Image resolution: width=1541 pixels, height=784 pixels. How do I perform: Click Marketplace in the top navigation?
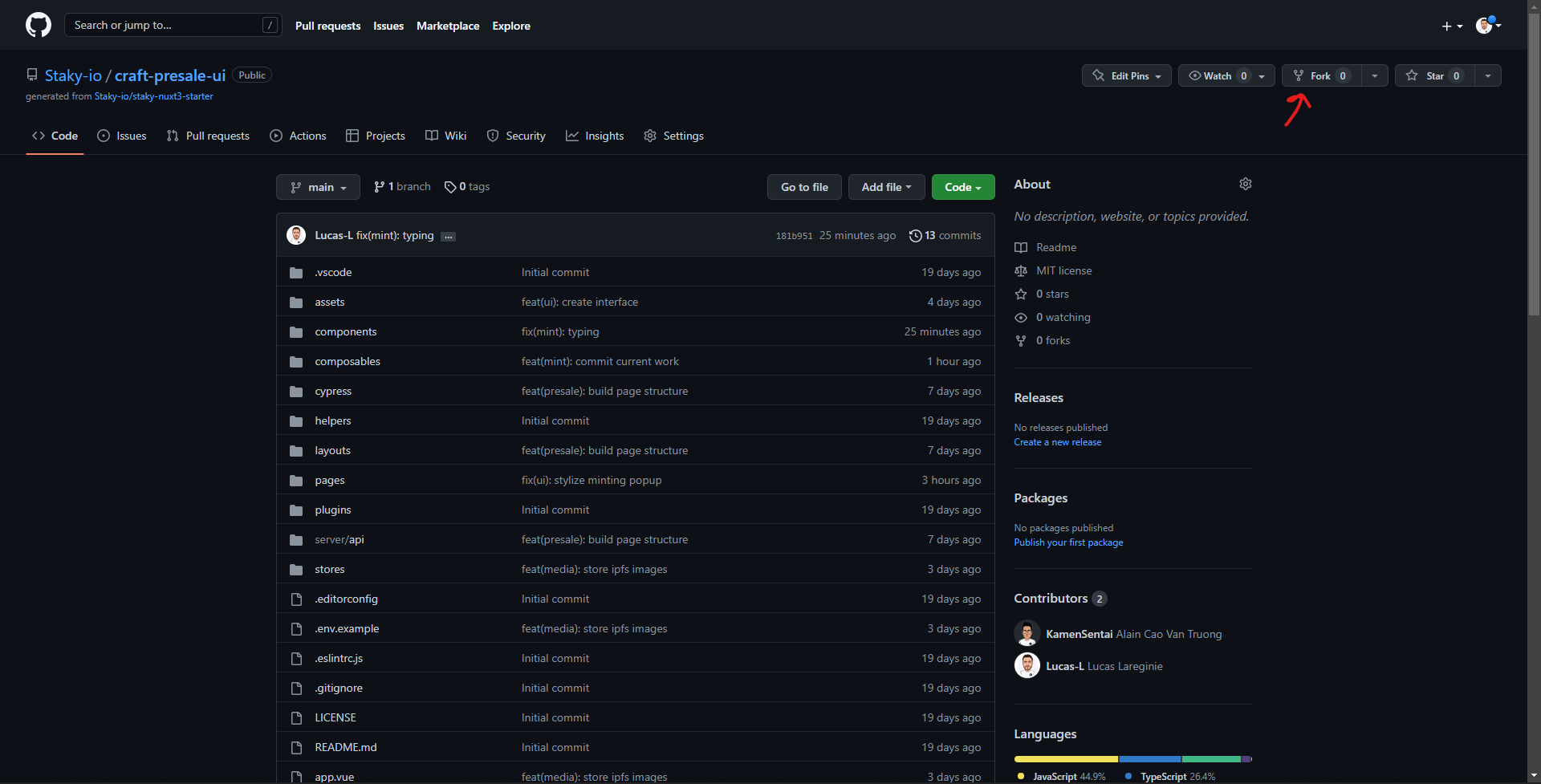(x=448, y=26)
